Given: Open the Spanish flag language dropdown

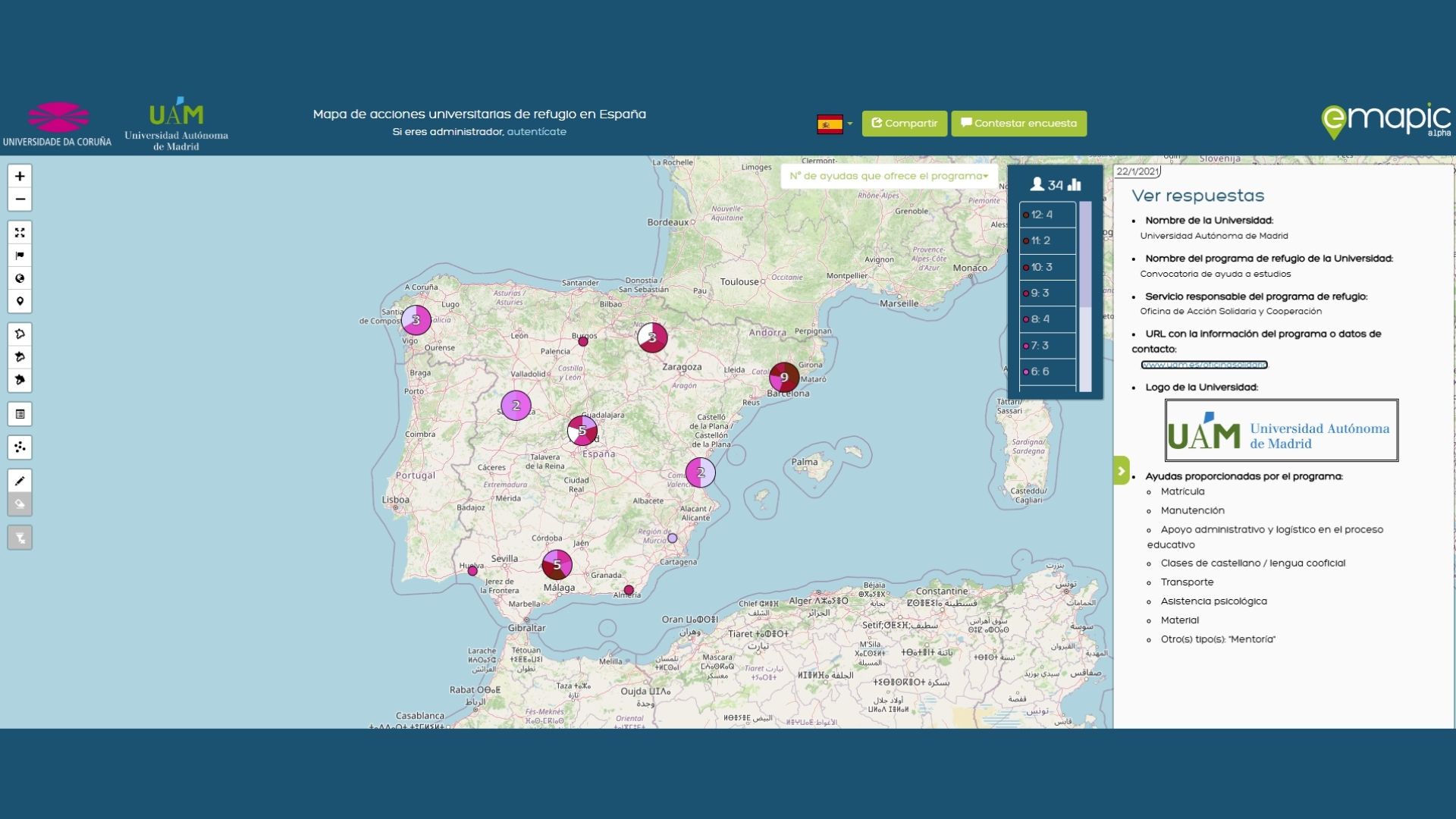Looking at the screenshot, I should (834, 124).
